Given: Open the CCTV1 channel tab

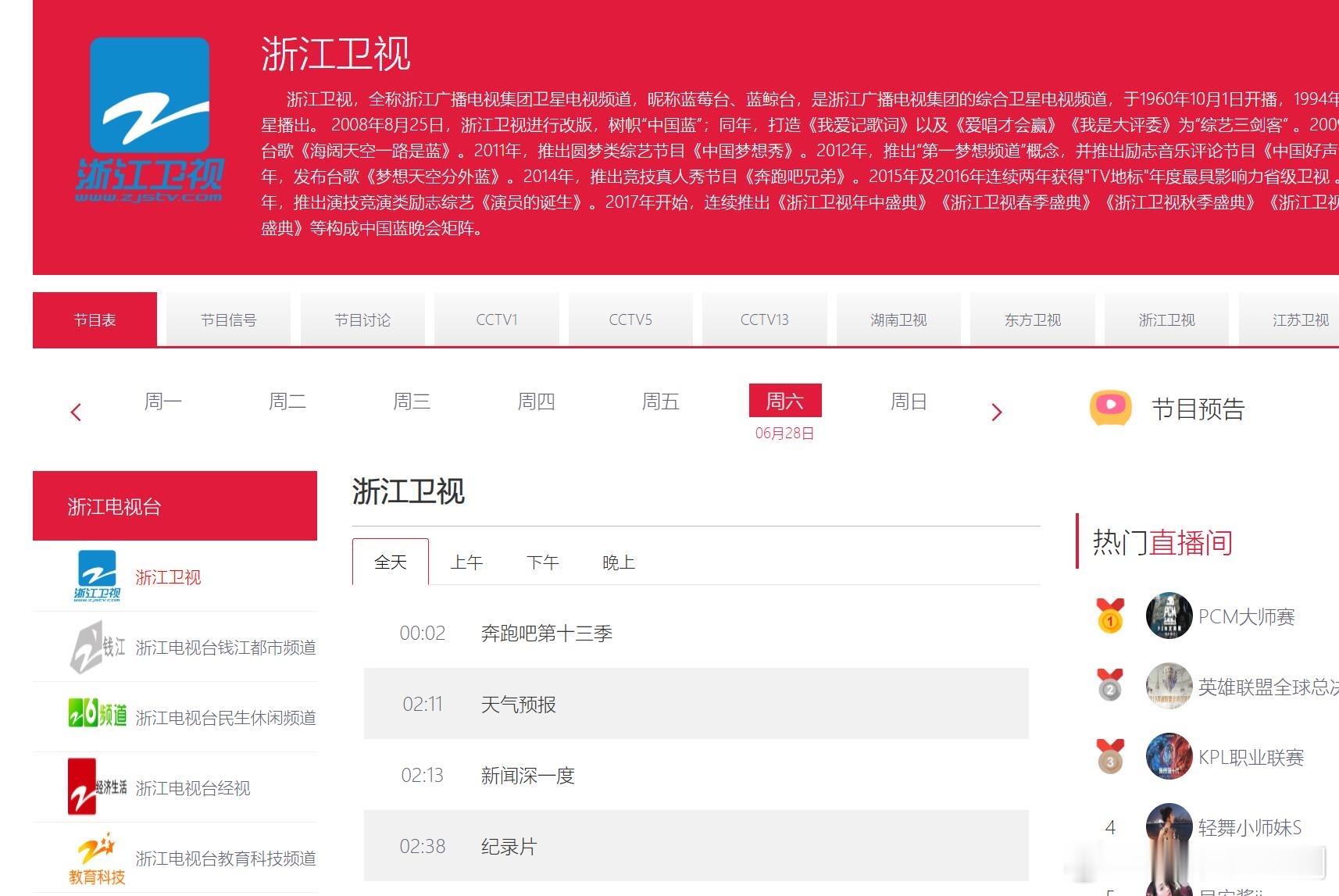Looking at the screenshot, I should pyautogui.click(x=497, y=319).
